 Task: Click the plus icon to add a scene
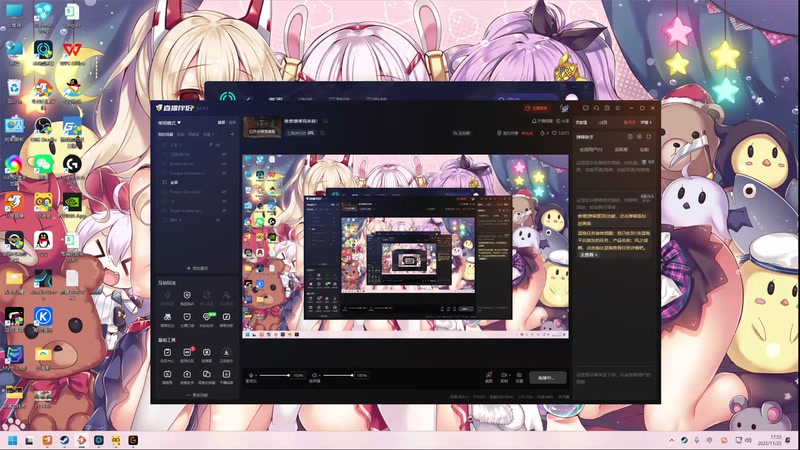(x=232, y=134)
